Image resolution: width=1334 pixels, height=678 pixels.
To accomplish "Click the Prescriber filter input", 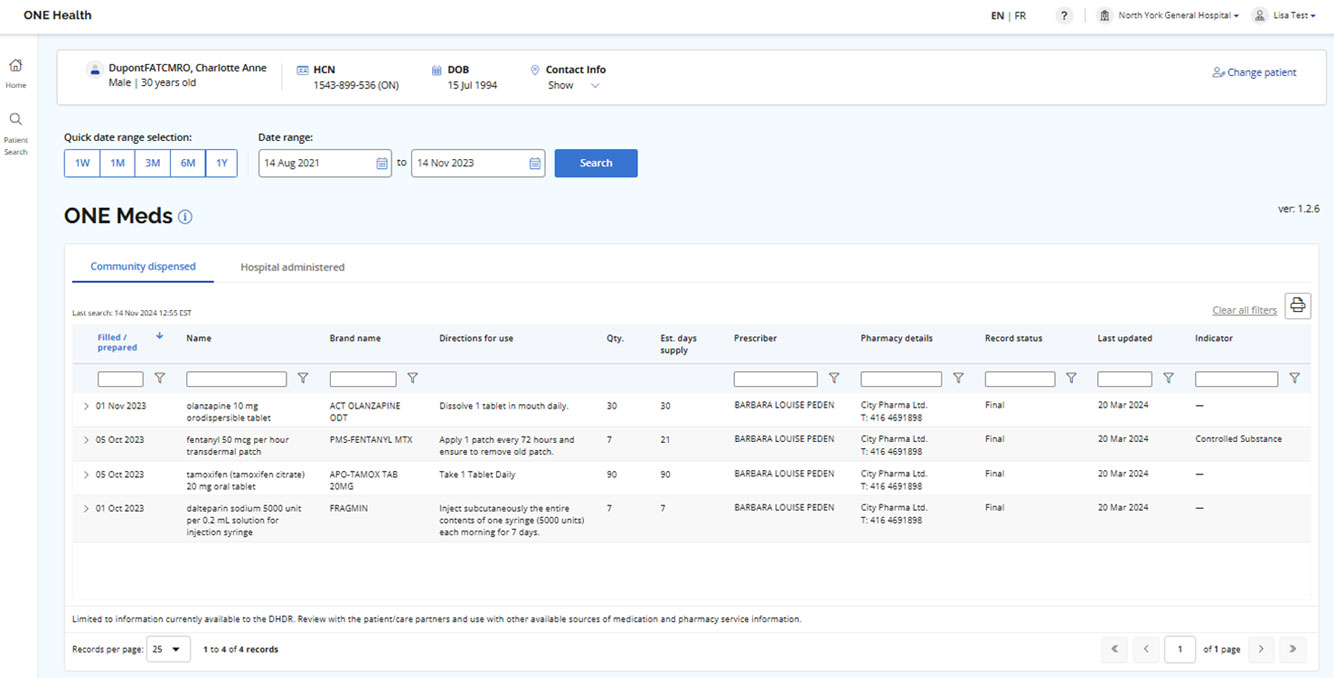I will [776, 379].
